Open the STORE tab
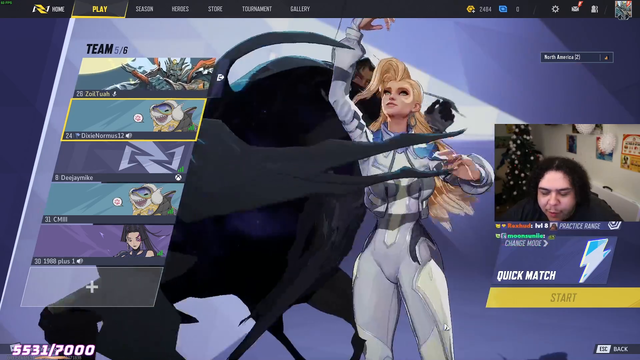The height and width of the screenshot is (360, 640). pos(215,9)
